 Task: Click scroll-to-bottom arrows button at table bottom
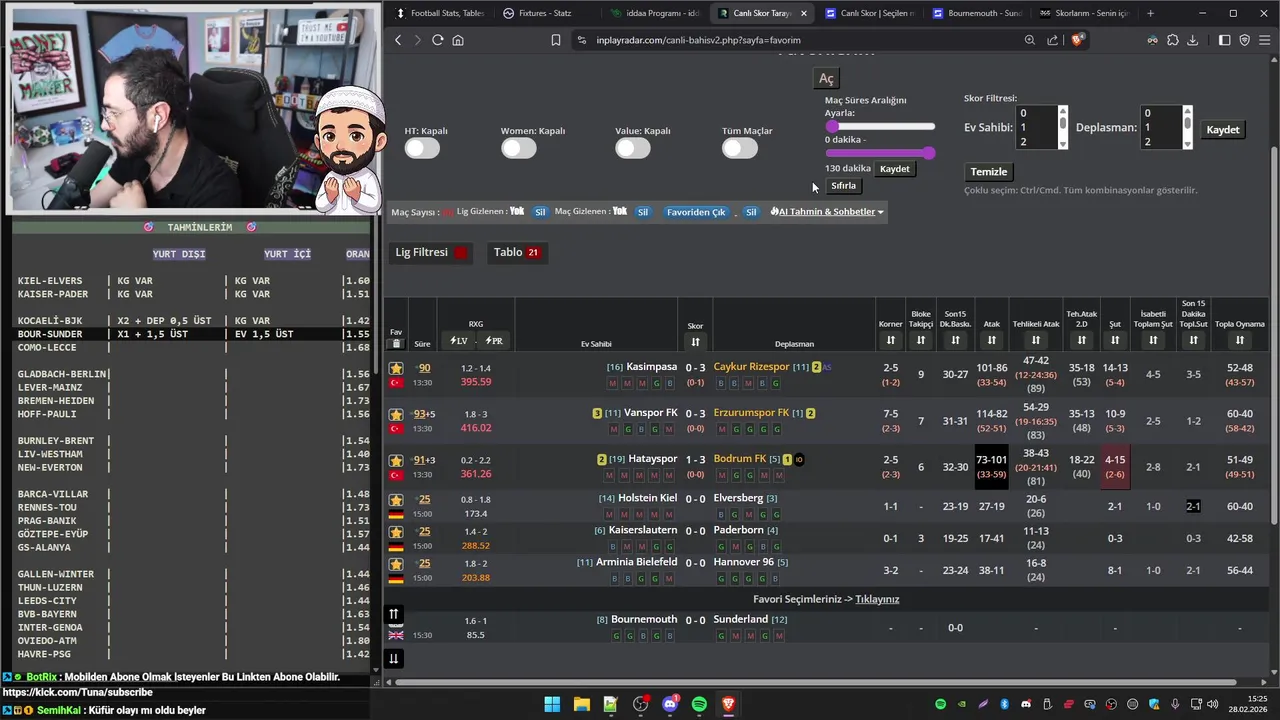pyautogui.click(x=394, y=658)
